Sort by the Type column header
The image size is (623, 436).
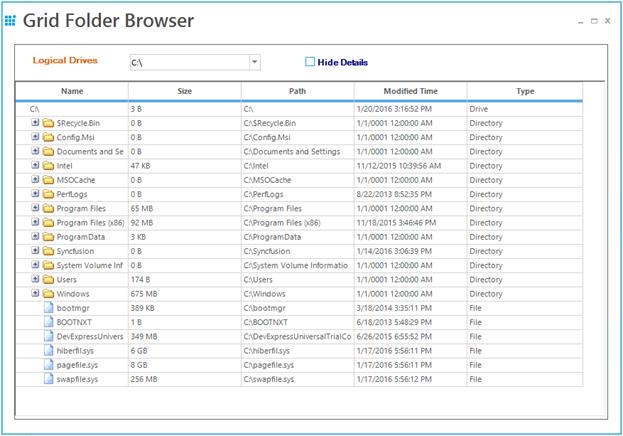click(525, 91)
